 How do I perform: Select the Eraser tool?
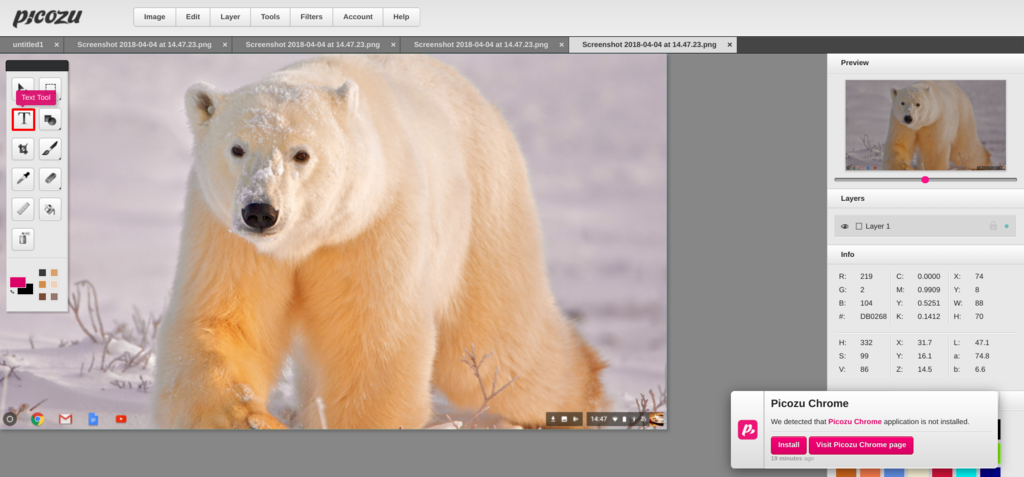click(50, 178)
